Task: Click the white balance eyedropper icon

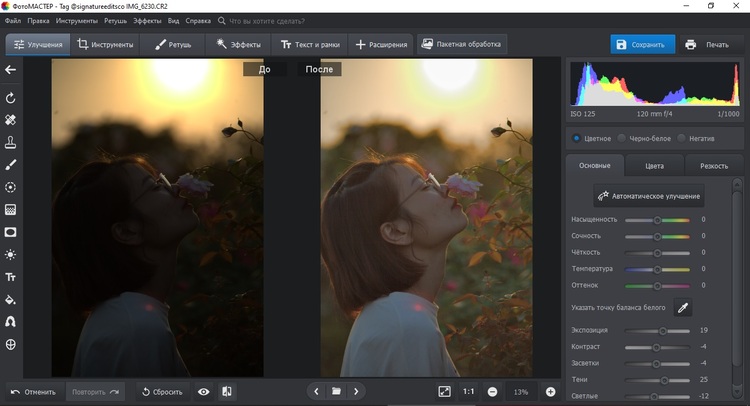Action: pyautogui.click(x=683, y=308)
